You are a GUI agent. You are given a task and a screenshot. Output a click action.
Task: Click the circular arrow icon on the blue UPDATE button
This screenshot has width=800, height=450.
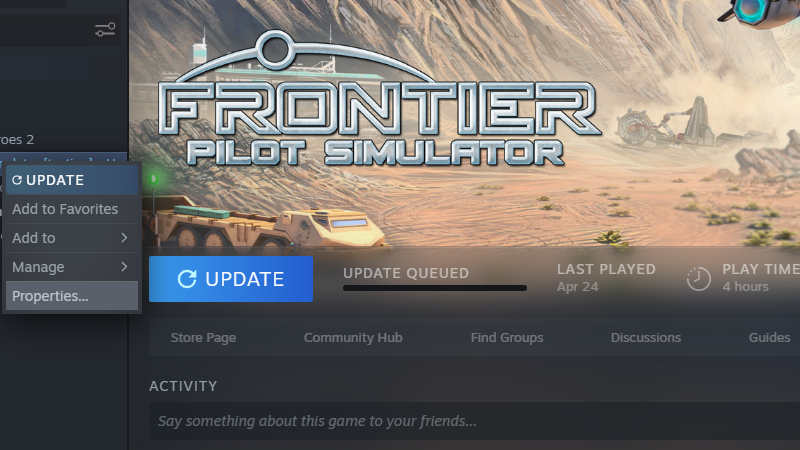187,279
